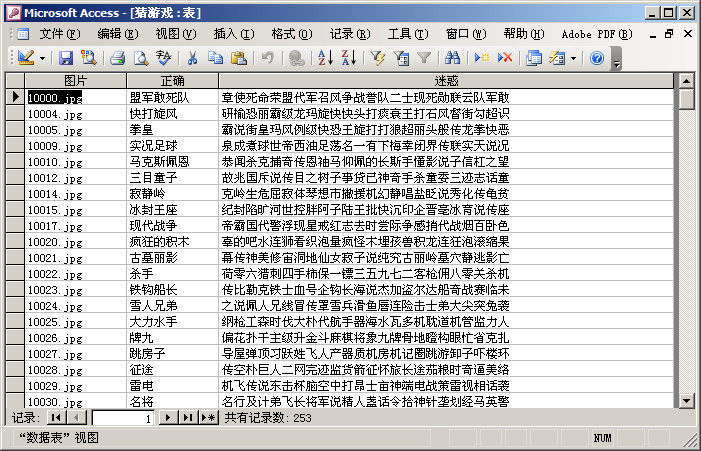Go to previous record navigation button
This screenshot has height=451, width=701.
[x=76, y=418]
